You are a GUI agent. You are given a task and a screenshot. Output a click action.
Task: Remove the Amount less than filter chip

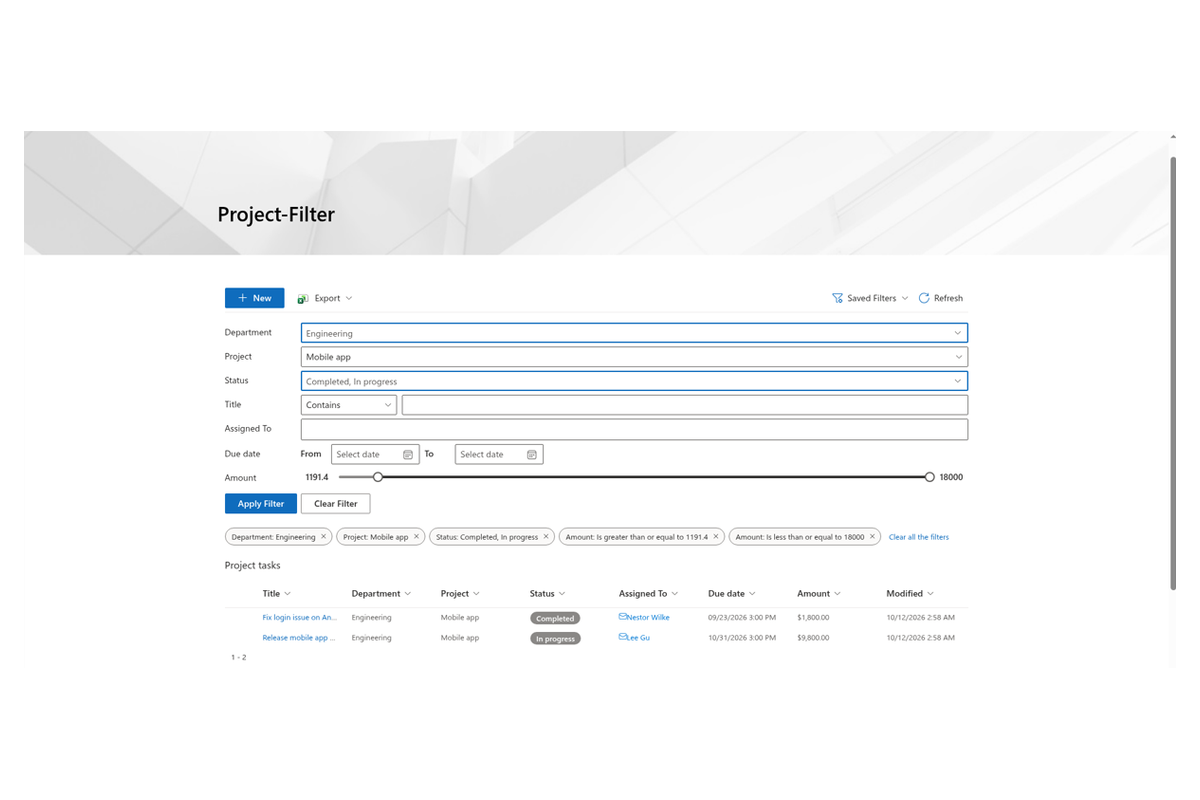coord(873,537)
